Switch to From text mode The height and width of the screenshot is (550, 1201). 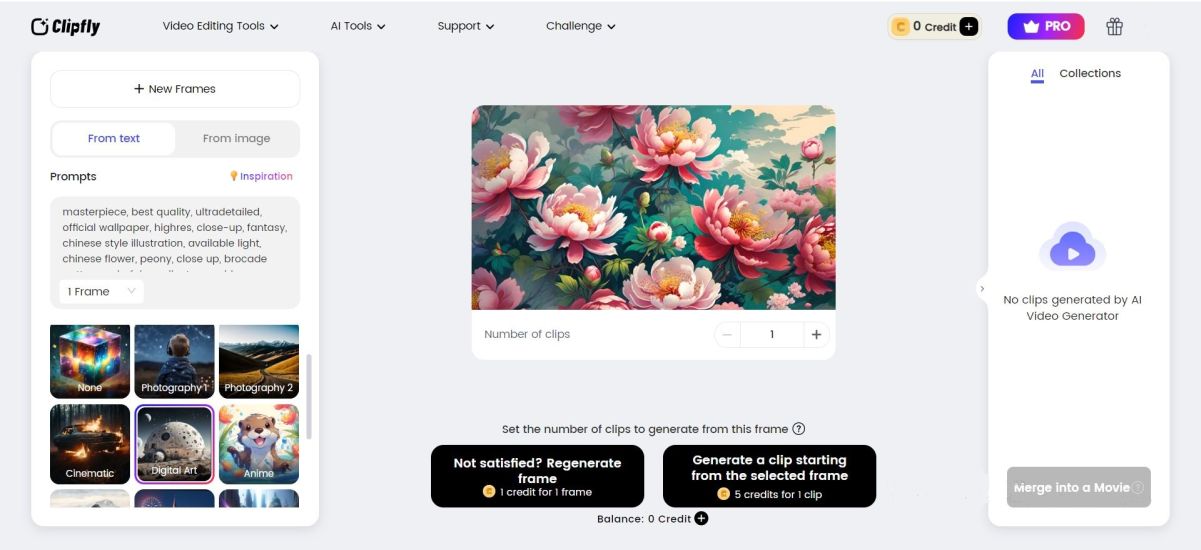coord(114,139)
